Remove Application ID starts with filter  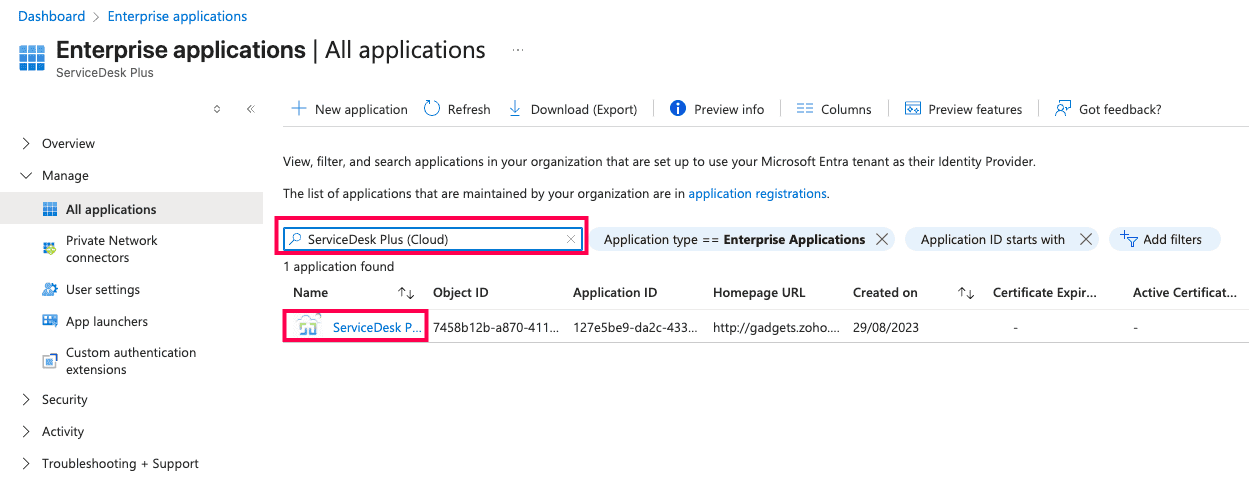coord(1086,239)
